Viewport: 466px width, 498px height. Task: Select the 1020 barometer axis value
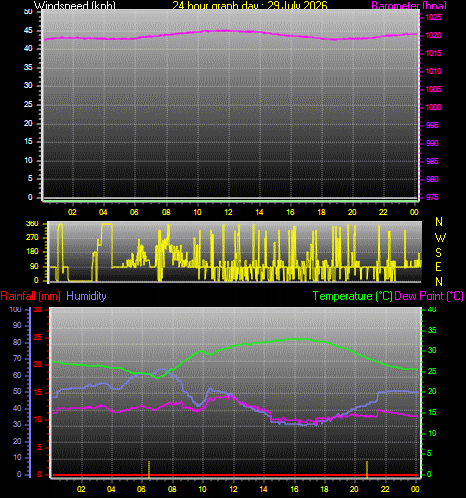434,35
